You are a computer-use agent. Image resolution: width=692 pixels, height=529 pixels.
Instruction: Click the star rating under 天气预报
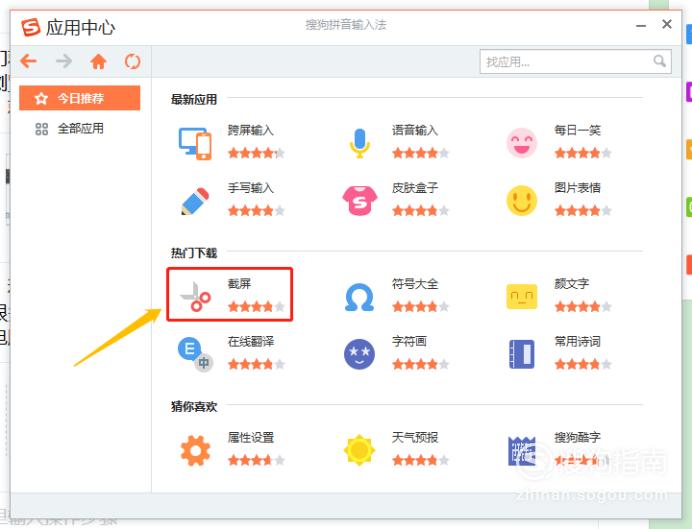click(x=421, y=460)
